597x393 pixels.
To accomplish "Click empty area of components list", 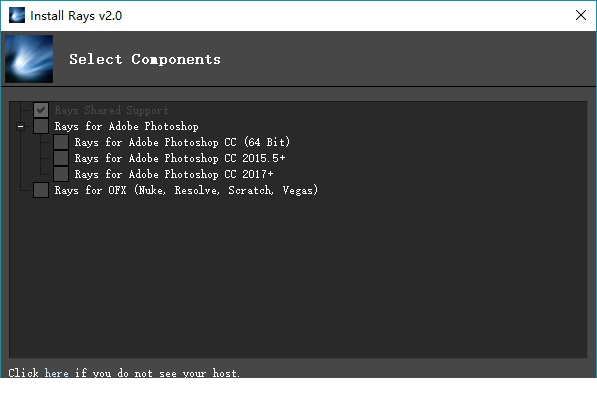I will (298, 278).
